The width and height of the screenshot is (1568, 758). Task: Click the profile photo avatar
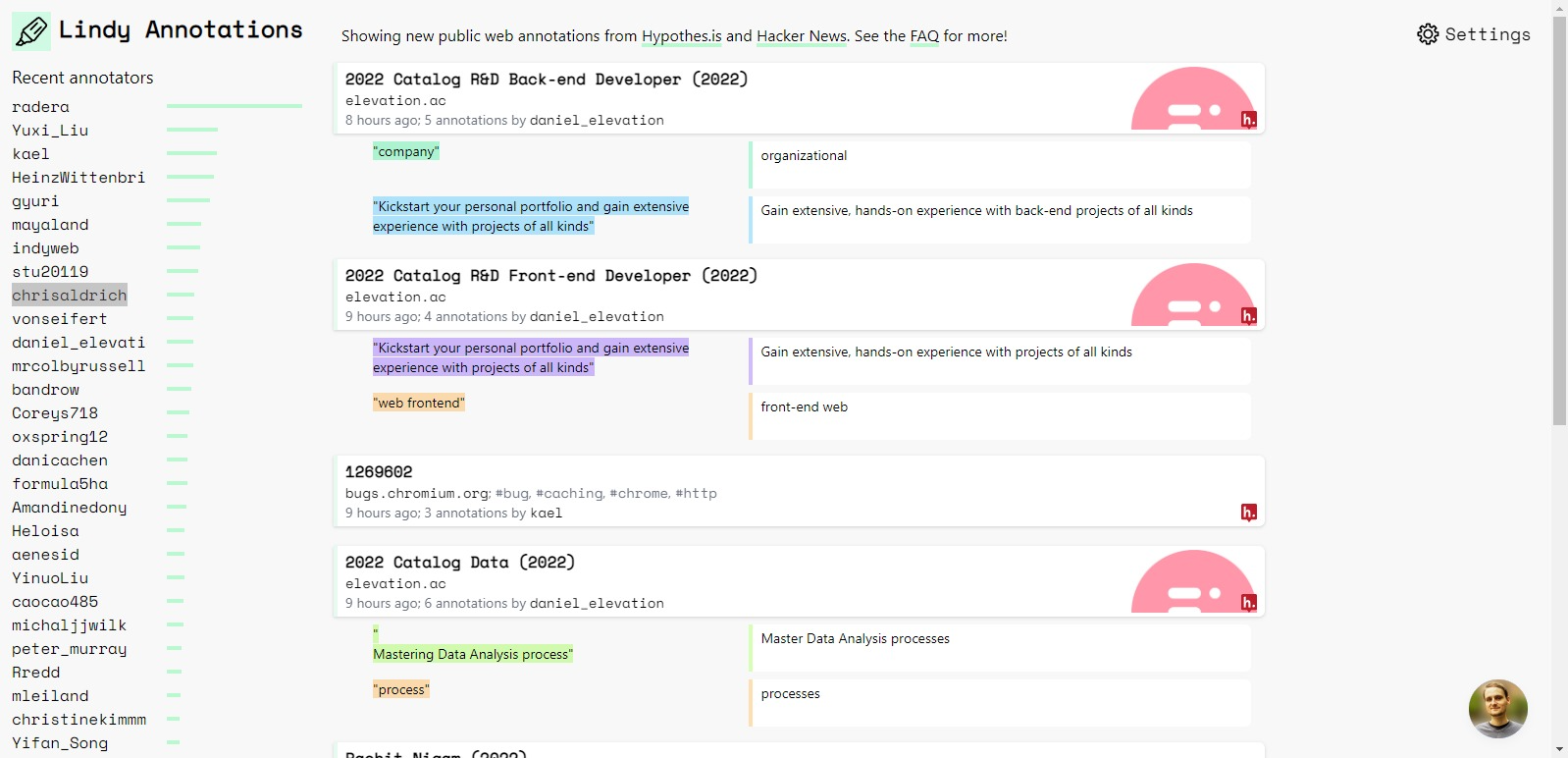click(1497, 709)
